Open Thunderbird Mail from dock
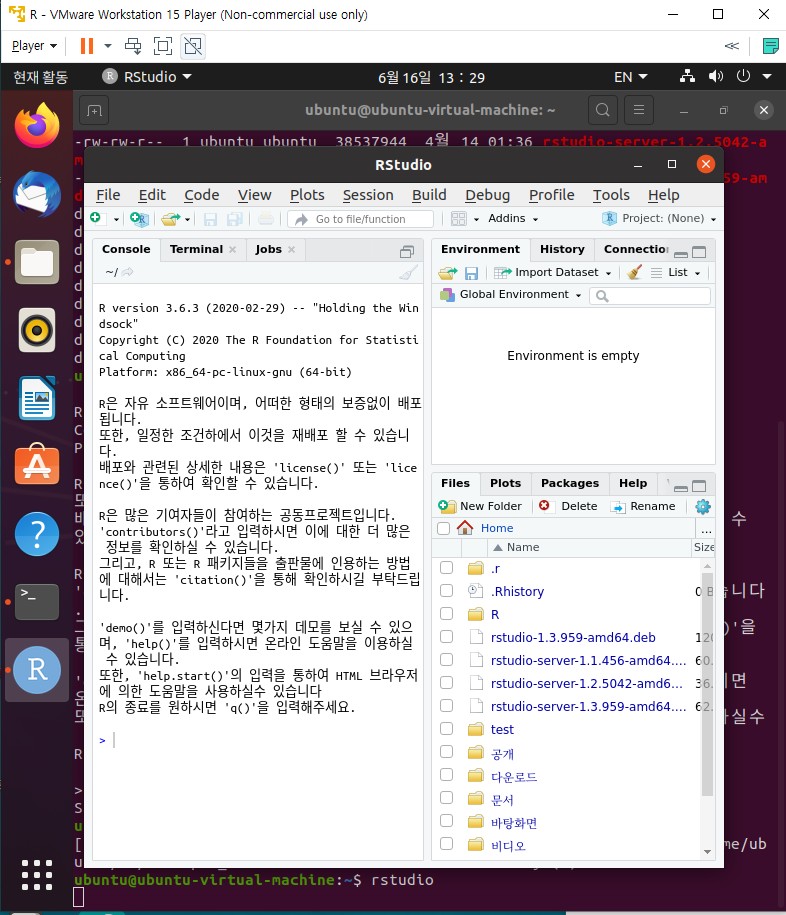The image size is (786, 915). [x=37, y=193]
